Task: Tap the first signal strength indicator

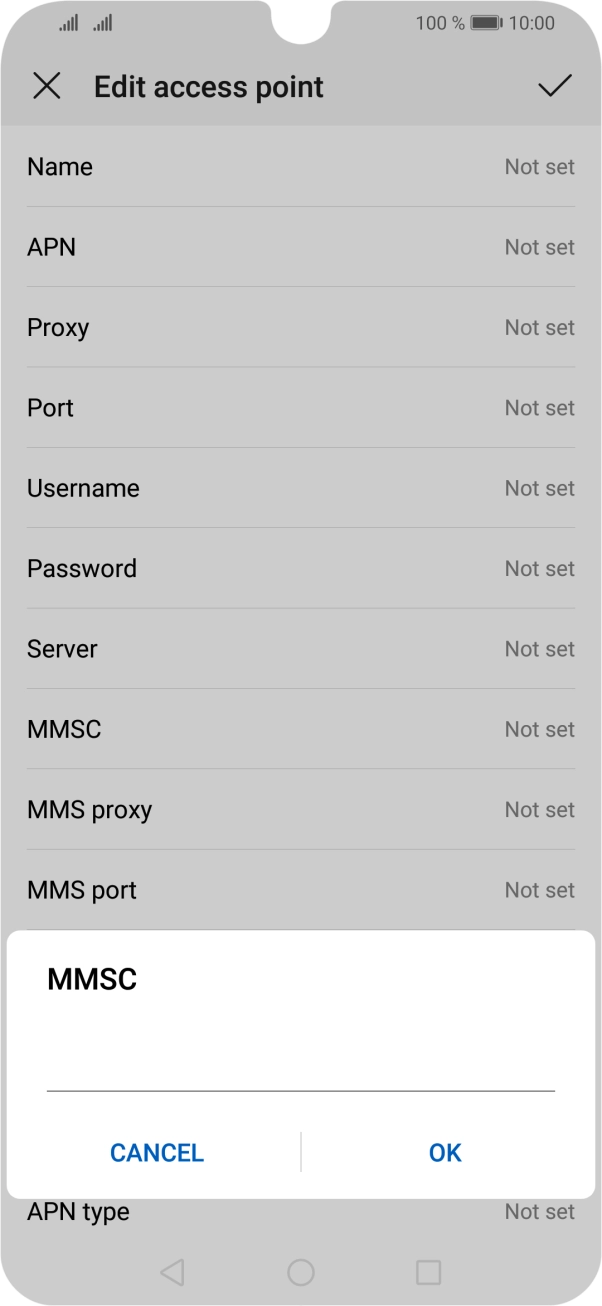Action: [67, 23]
